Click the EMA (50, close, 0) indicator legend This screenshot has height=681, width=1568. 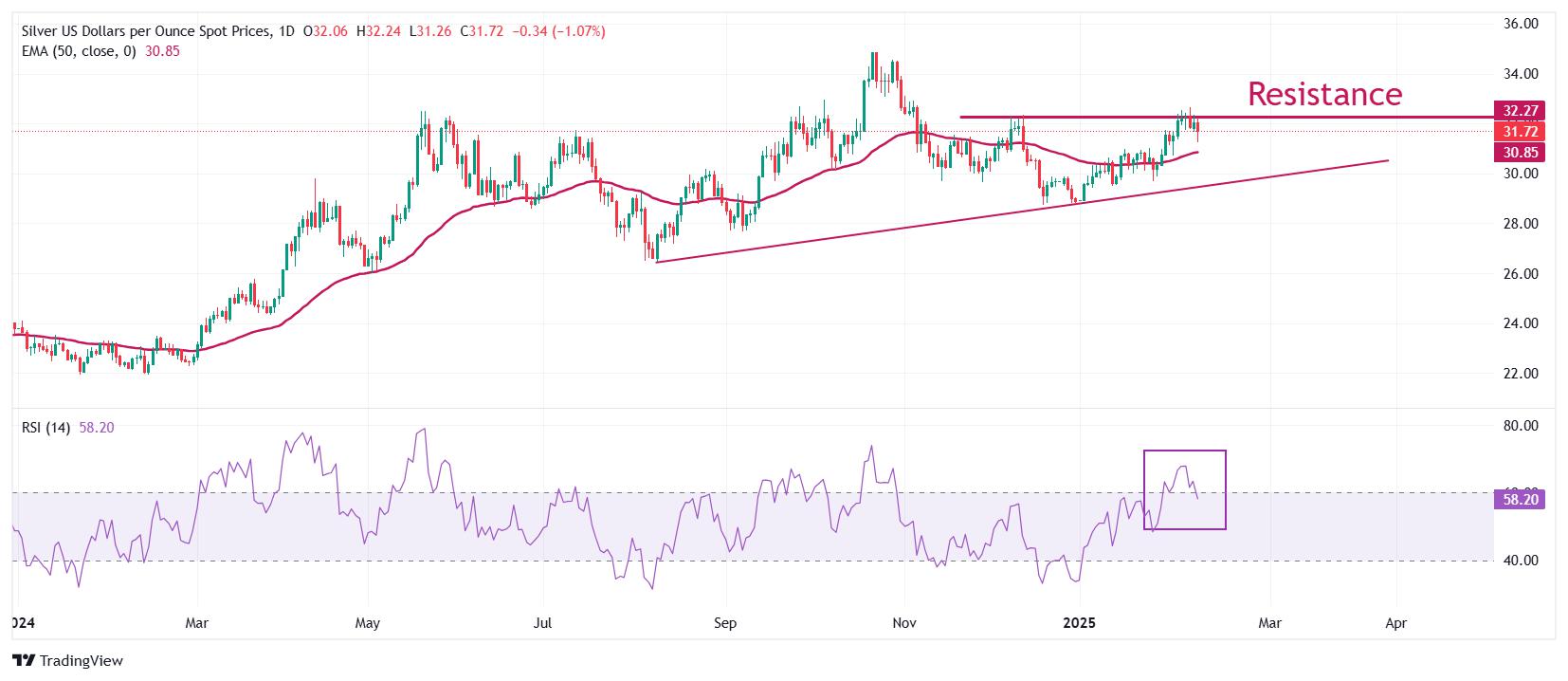coord(100,51)
